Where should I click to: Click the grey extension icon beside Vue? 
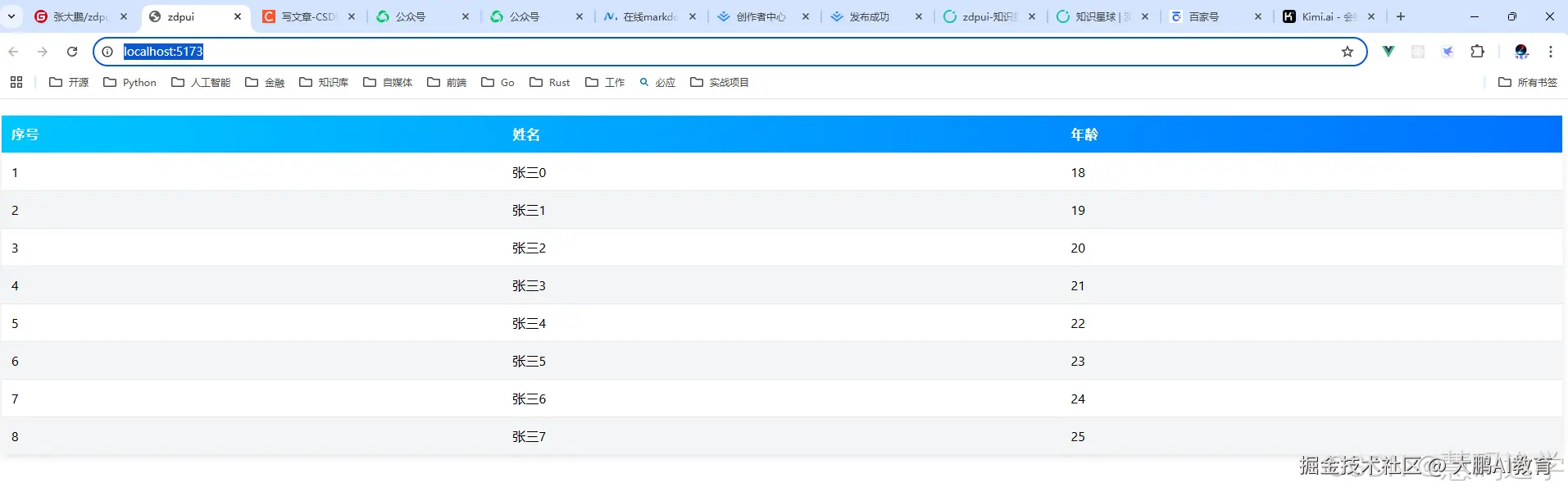coord(1418,52)
